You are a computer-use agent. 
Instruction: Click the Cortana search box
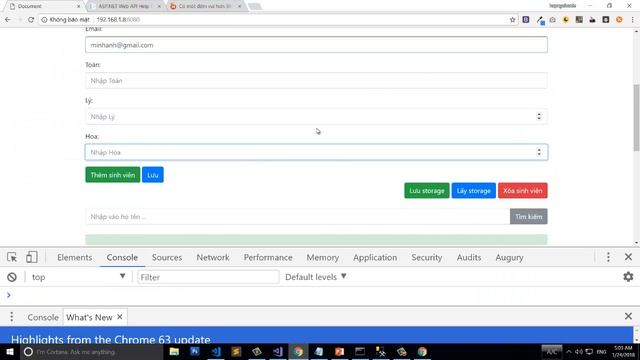(92, 351)
